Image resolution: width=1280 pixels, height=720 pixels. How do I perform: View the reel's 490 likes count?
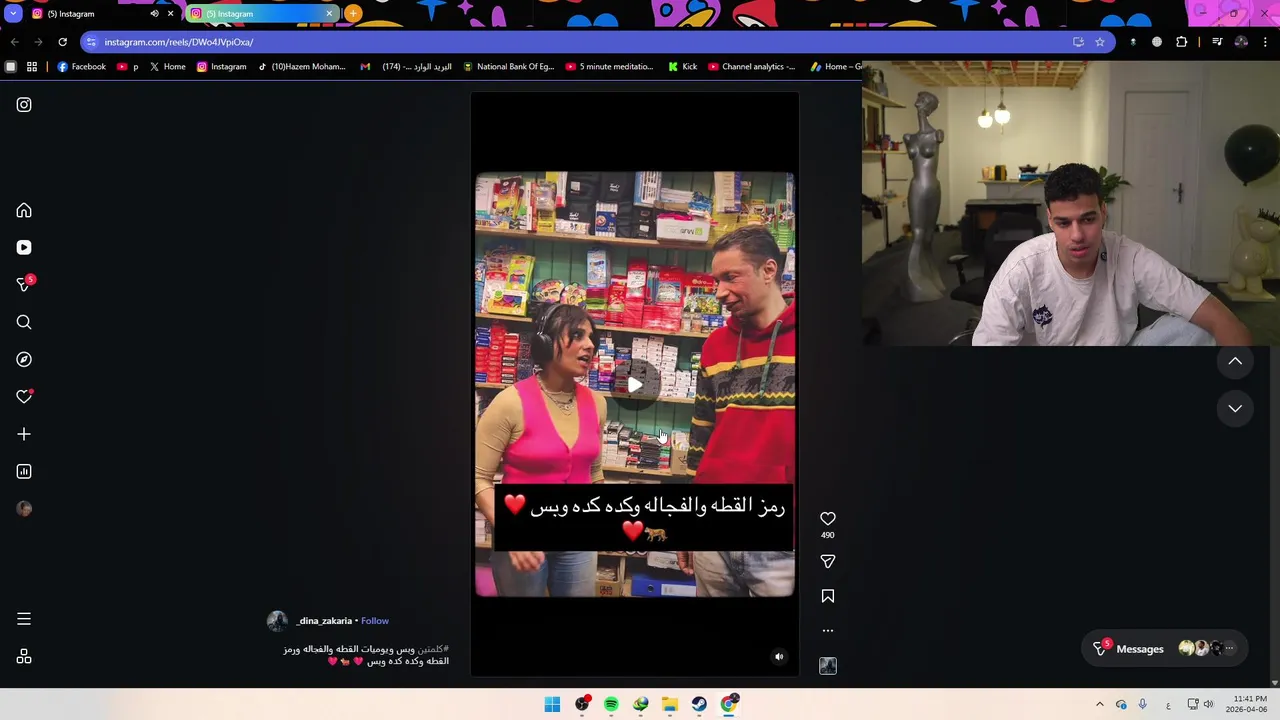[x=828, y=536]
